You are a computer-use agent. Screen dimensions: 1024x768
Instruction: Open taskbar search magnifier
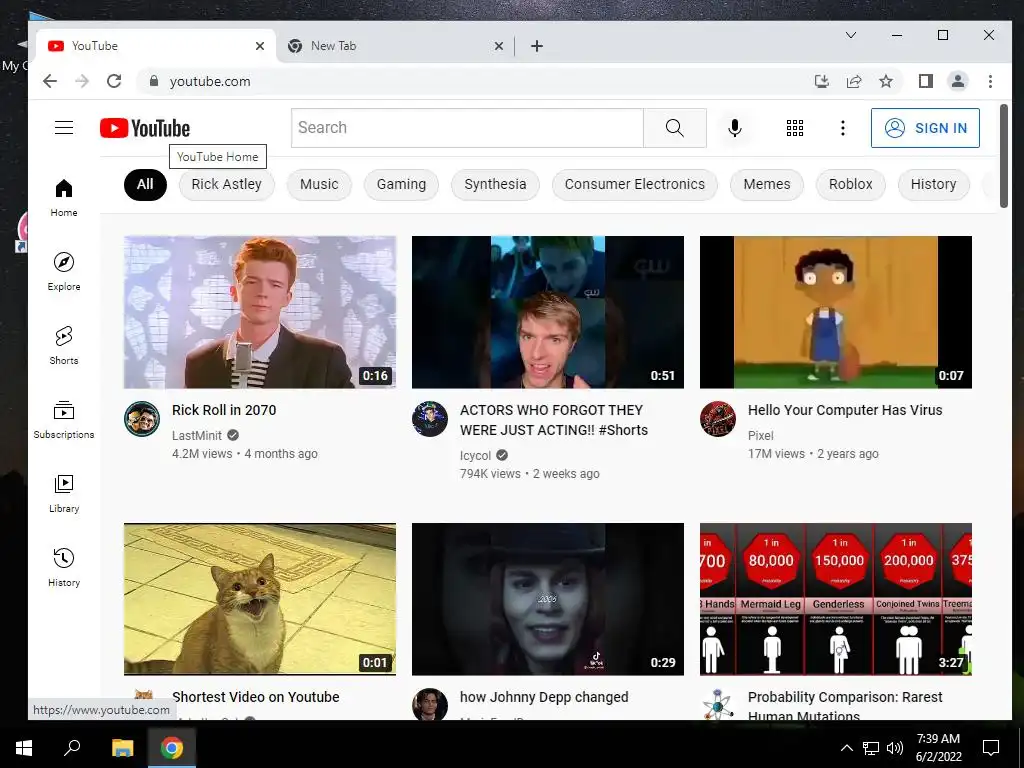pyautogui.click(x=72, y=748)
